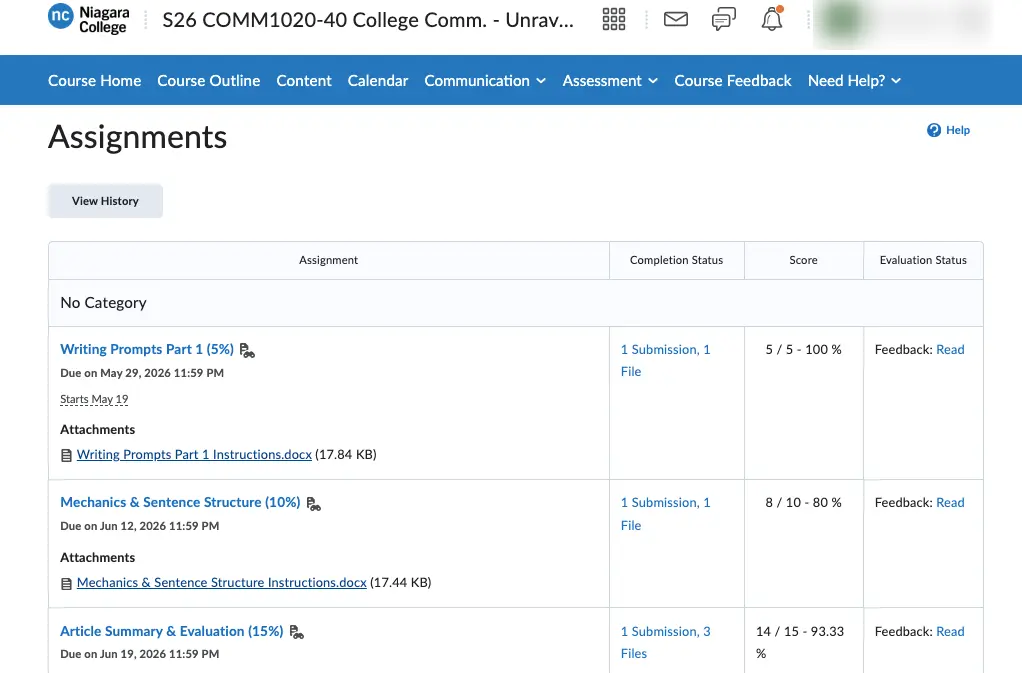Click document icon next to Writing Prompts attachment

coord(66,455)
